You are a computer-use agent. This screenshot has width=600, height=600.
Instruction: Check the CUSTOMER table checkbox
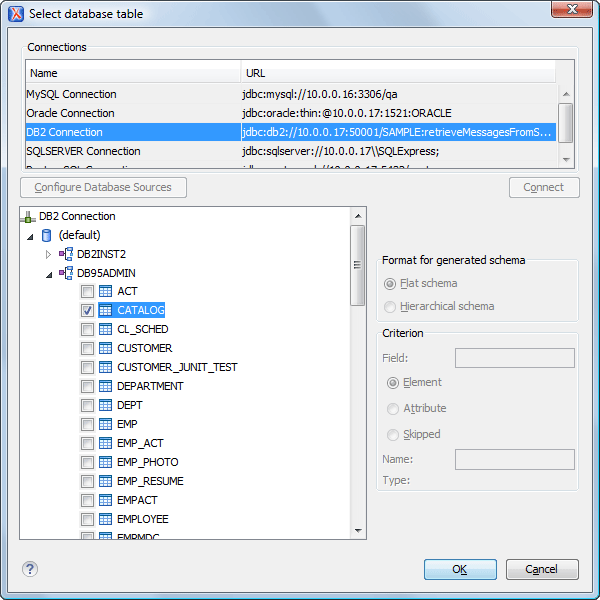coord(87,348)
